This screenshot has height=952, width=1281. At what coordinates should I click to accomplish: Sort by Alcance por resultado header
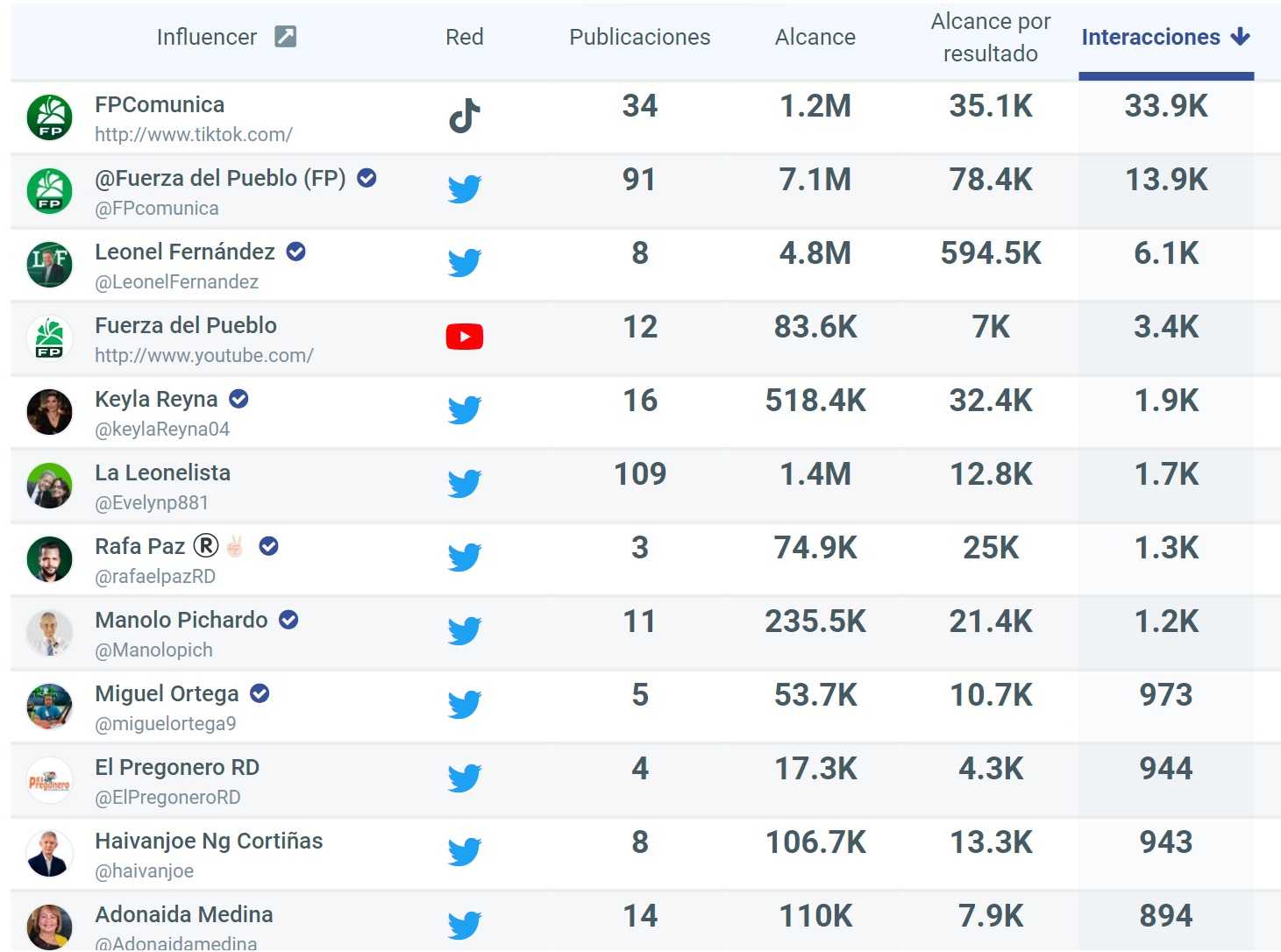coord(990,38)
